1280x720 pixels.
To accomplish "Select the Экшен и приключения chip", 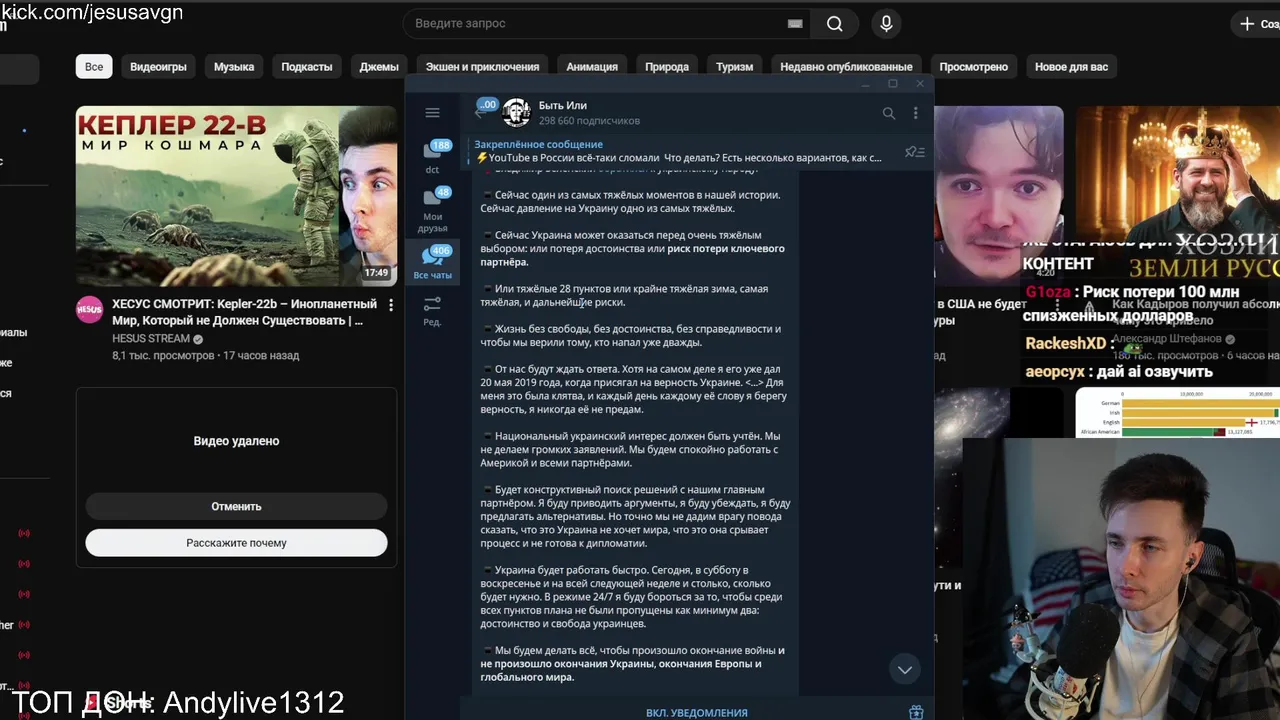I will point(482,67).
